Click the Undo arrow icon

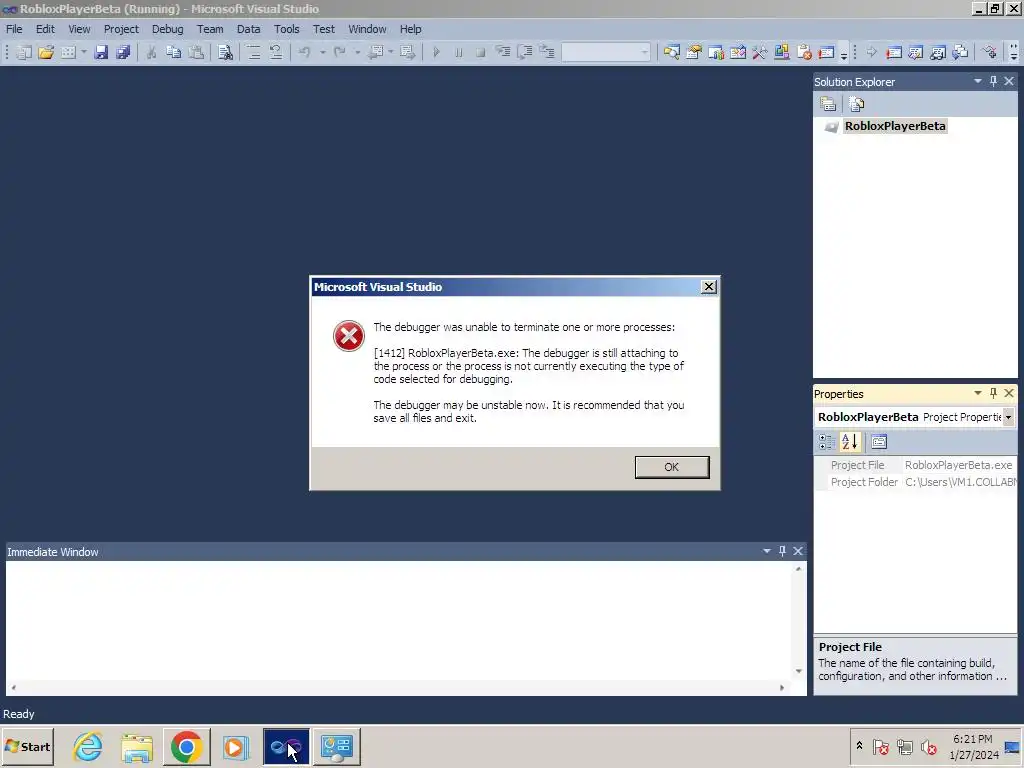click(304, 52)
